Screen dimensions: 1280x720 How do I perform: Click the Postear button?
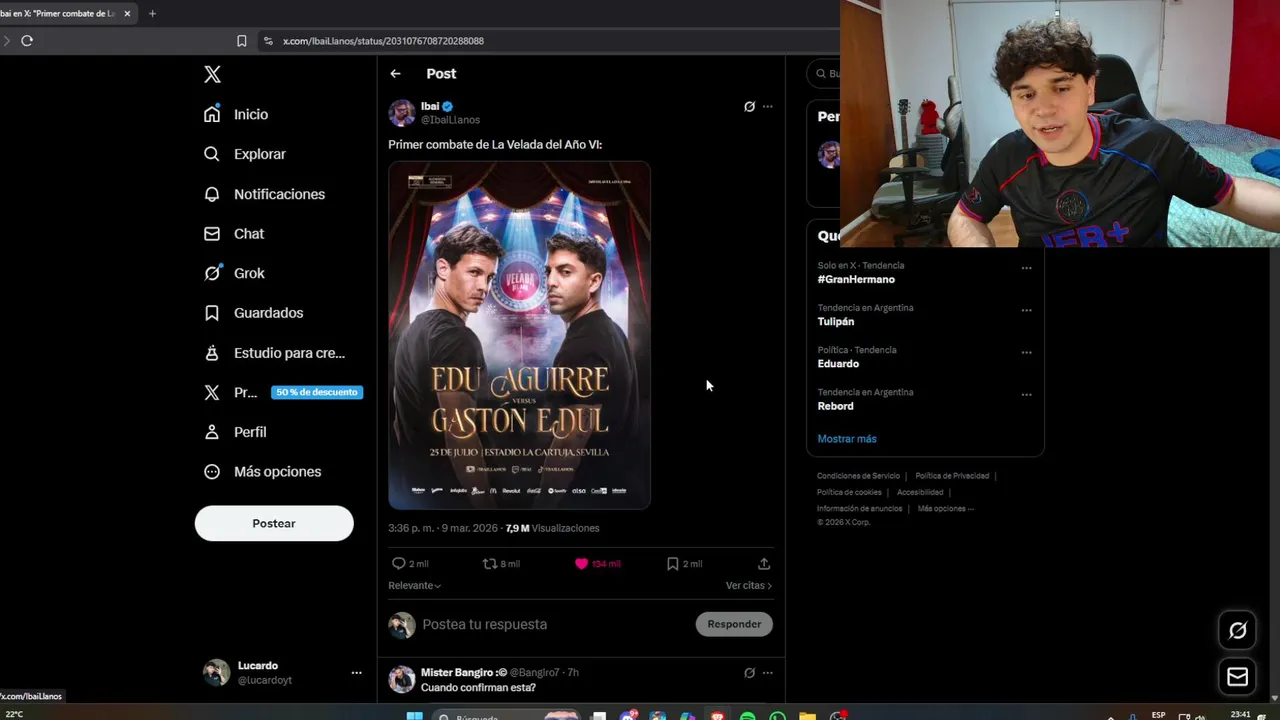274,523
